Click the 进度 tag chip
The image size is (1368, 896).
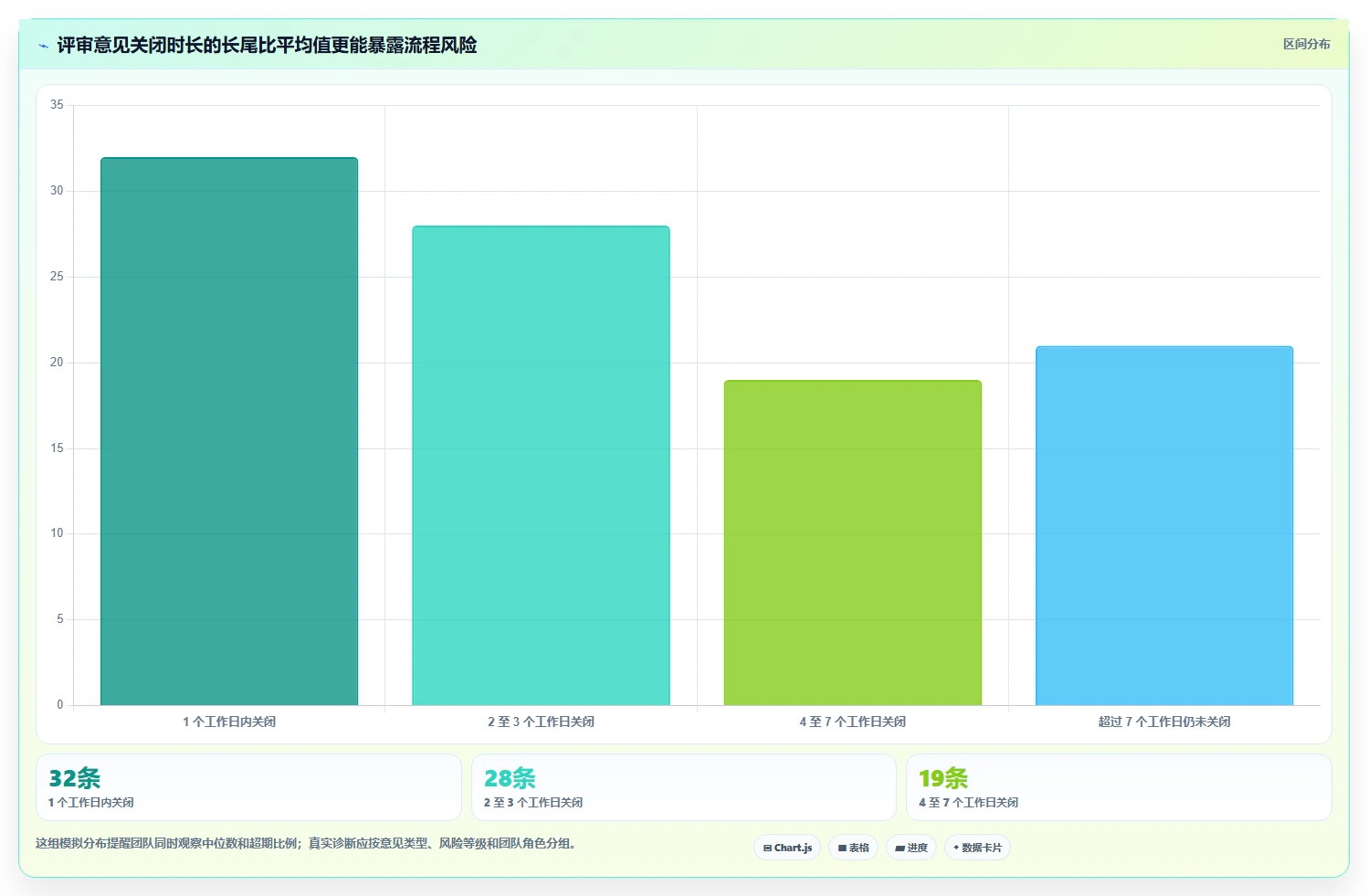coord(911,848)
